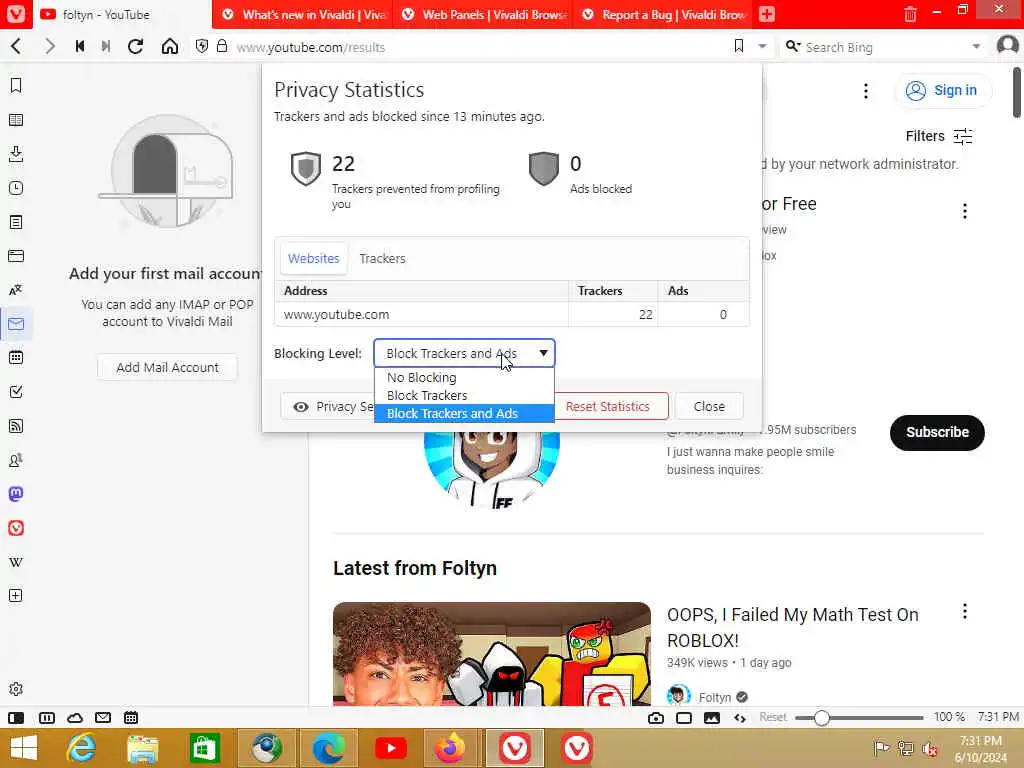Open the Tasks panel
The height and width of the screenshot is (768, 1024).
click(16, 392)
